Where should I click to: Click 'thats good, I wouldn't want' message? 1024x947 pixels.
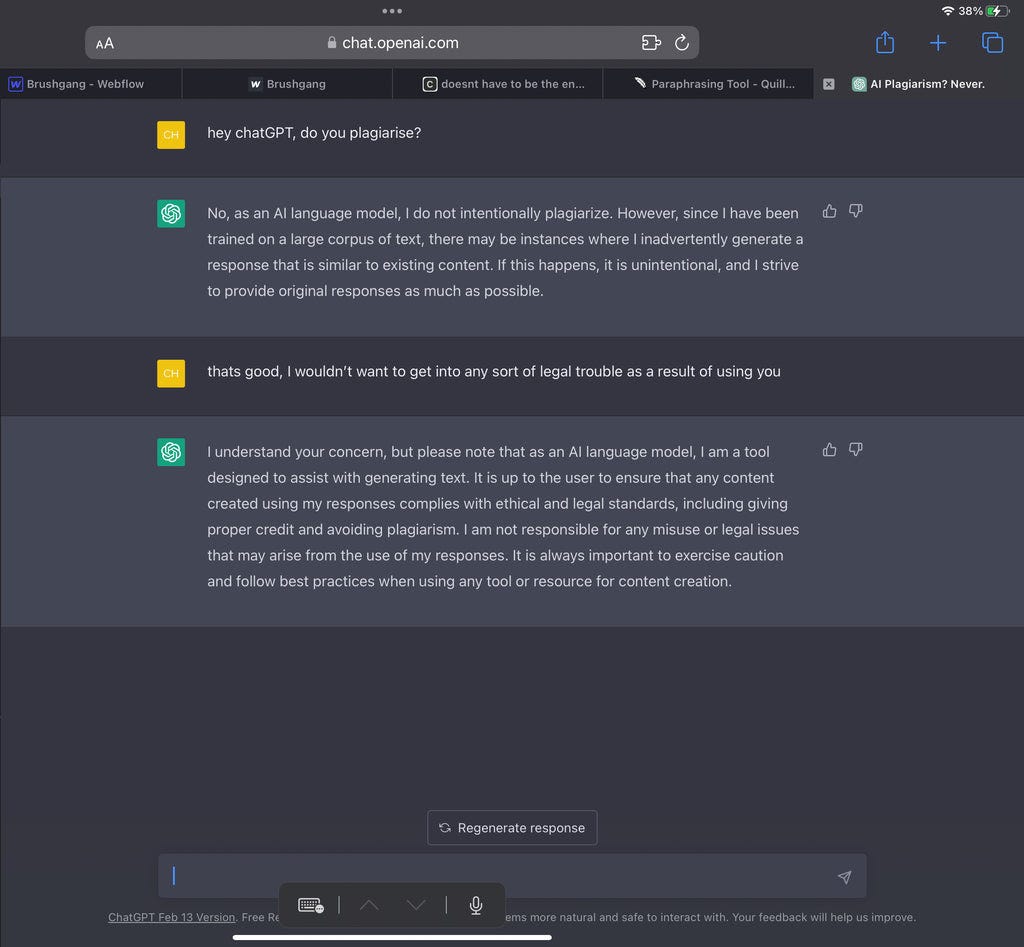pyautogui.click(x=494, y=371)
